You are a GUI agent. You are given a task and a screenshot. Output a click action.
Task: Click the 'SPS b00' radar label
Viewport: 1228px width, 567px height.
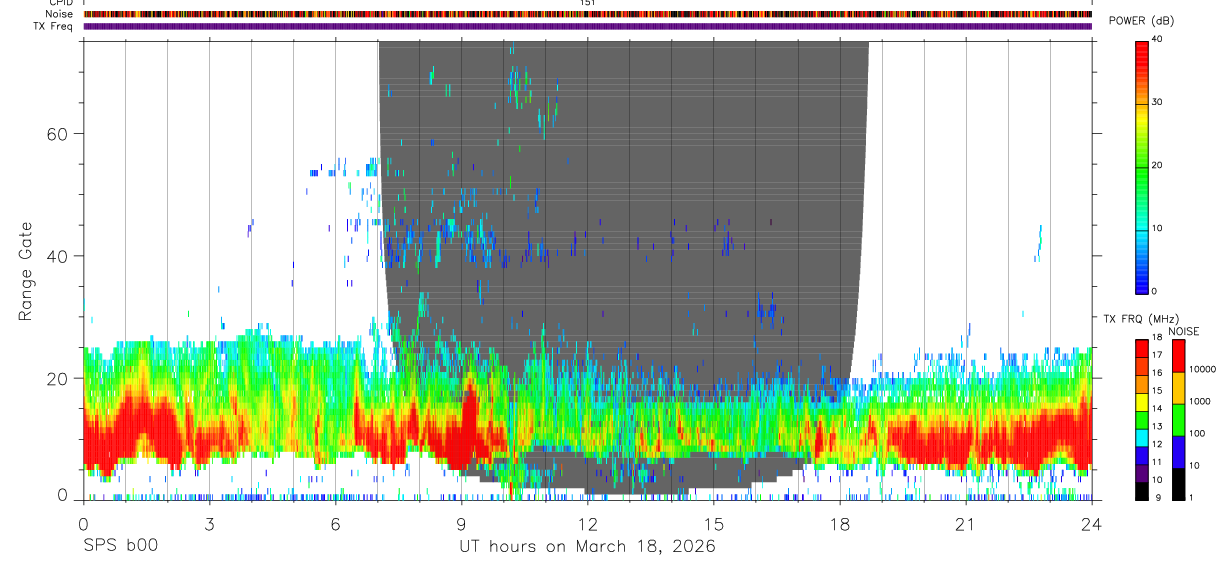tap(120, 547)
